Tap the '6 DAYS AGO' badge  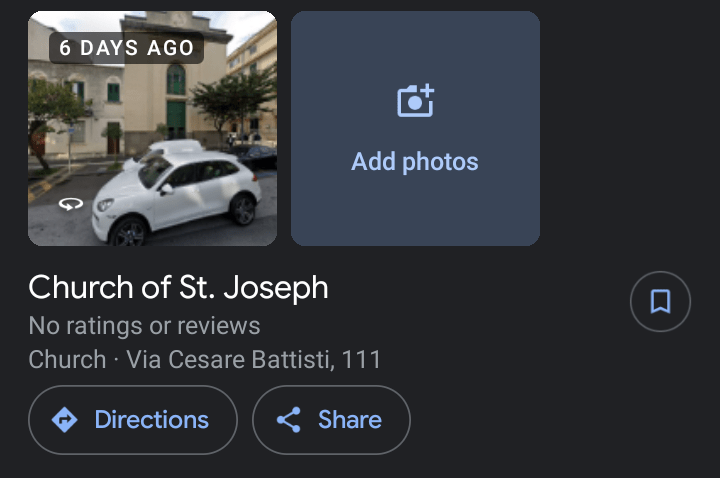[127, 47]
